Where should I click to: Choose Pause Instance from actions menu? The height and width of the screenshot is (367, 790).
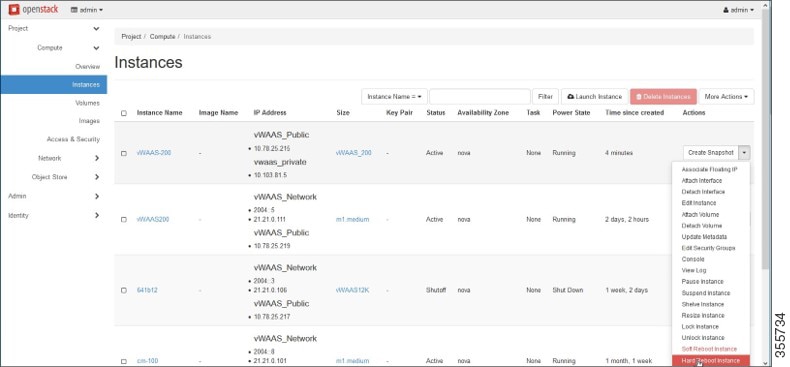[x=702, y=282]
